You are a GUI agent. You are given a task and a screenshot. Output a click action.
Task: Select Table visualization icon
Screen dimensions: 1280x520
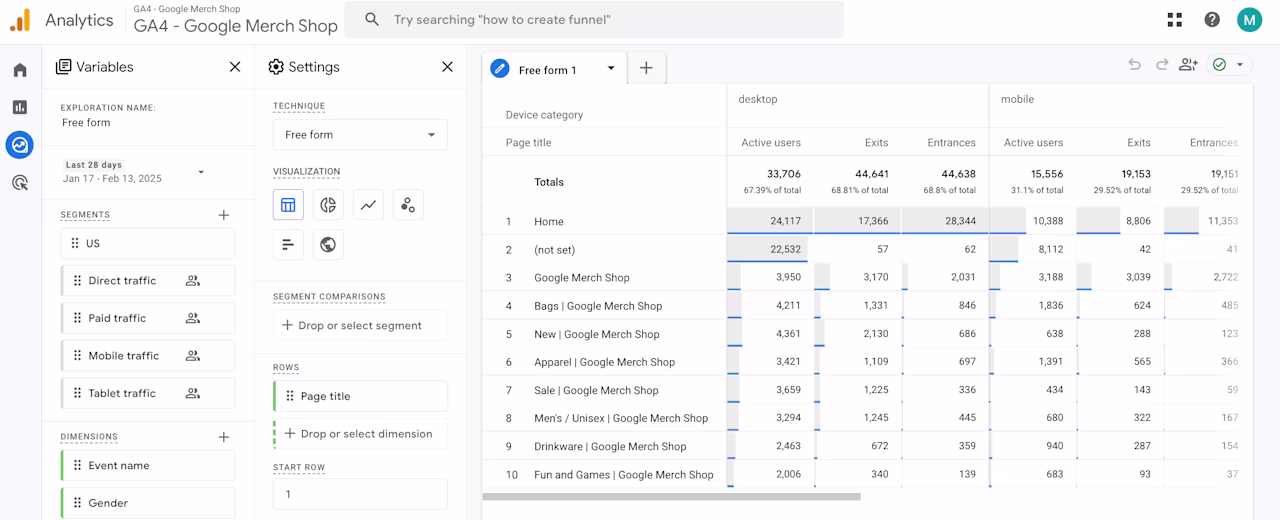pos(288,205)
